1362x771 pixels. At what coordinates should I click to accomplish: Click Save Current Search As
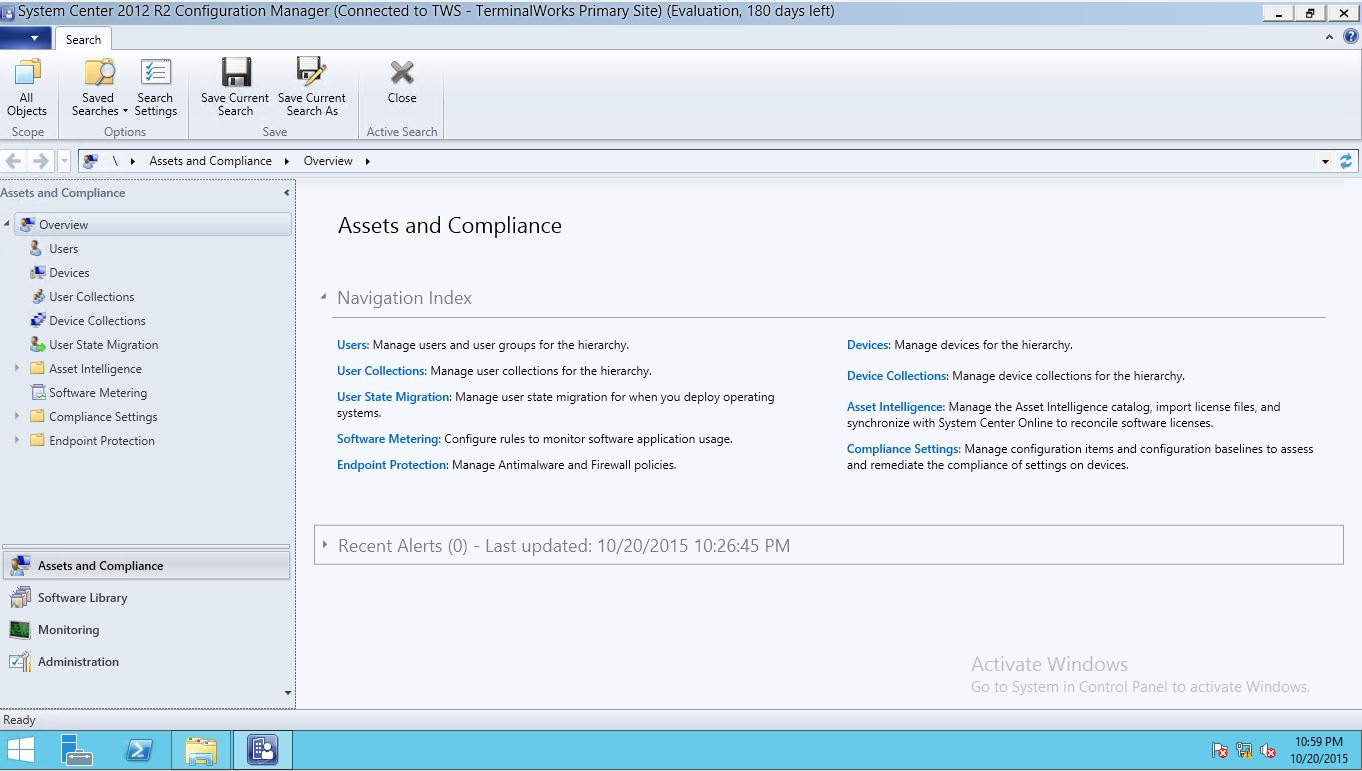click(312, 88)
